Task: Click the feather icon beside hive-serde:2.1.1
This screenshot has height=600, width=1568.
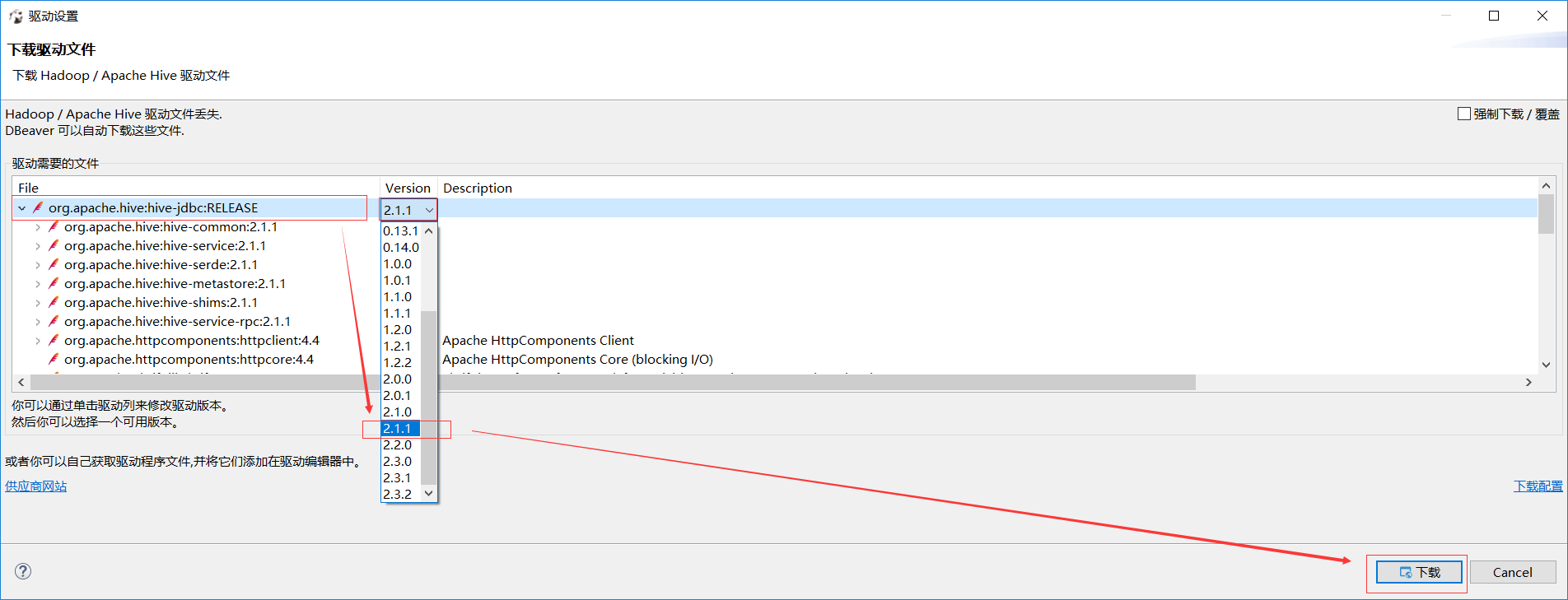Action: (x=54, y=265)
